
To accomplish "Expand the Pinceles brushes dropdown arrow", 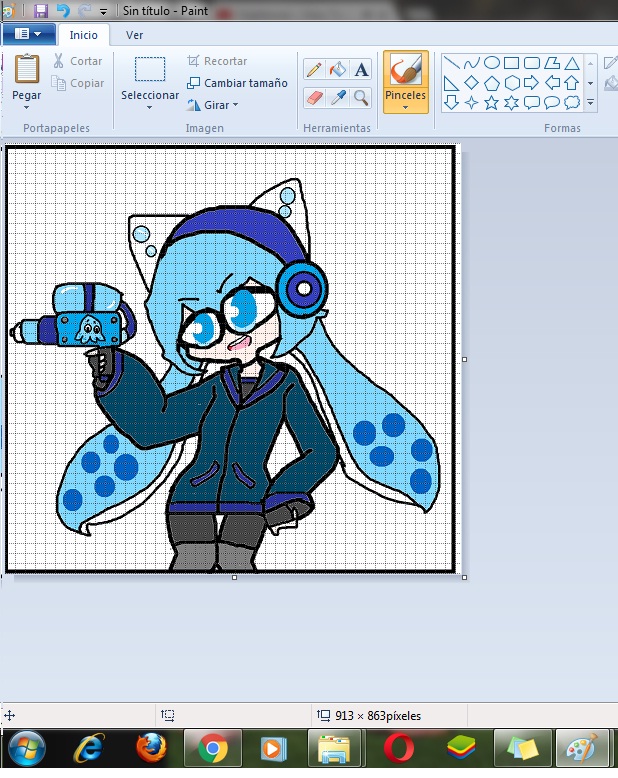I will pyautogui.click(x=405, y=107).
